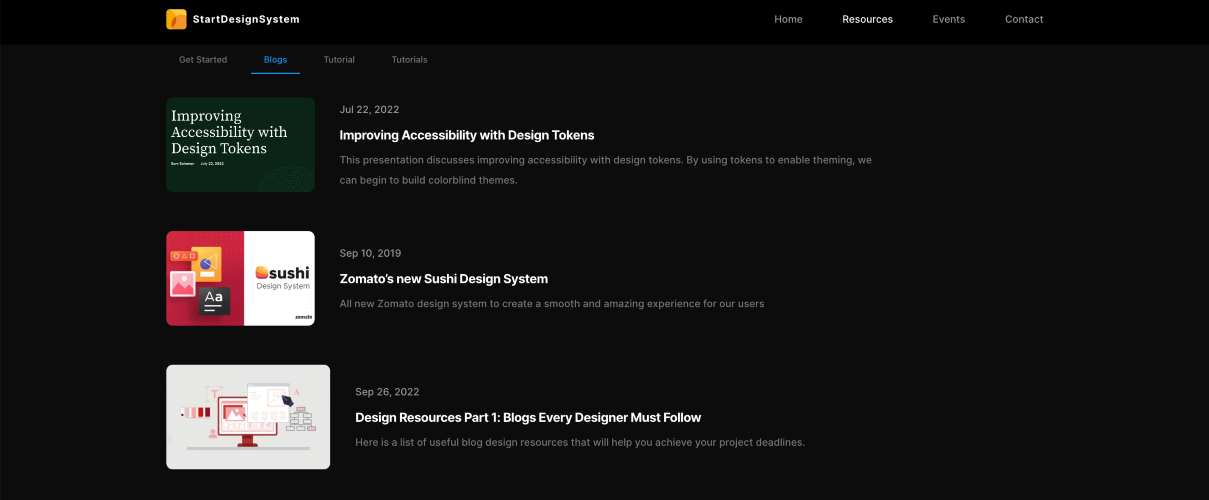This screenshot has height=500, width=1209.
Task: Select the Blogs tab
Action: 275,60
